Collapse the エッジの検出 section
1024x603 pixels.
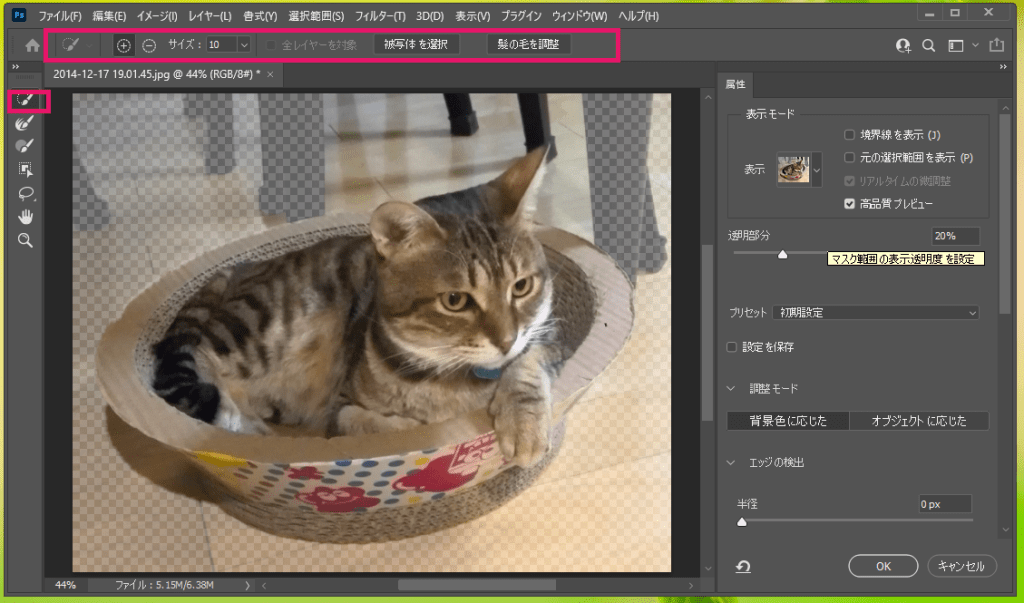[733, 462]
